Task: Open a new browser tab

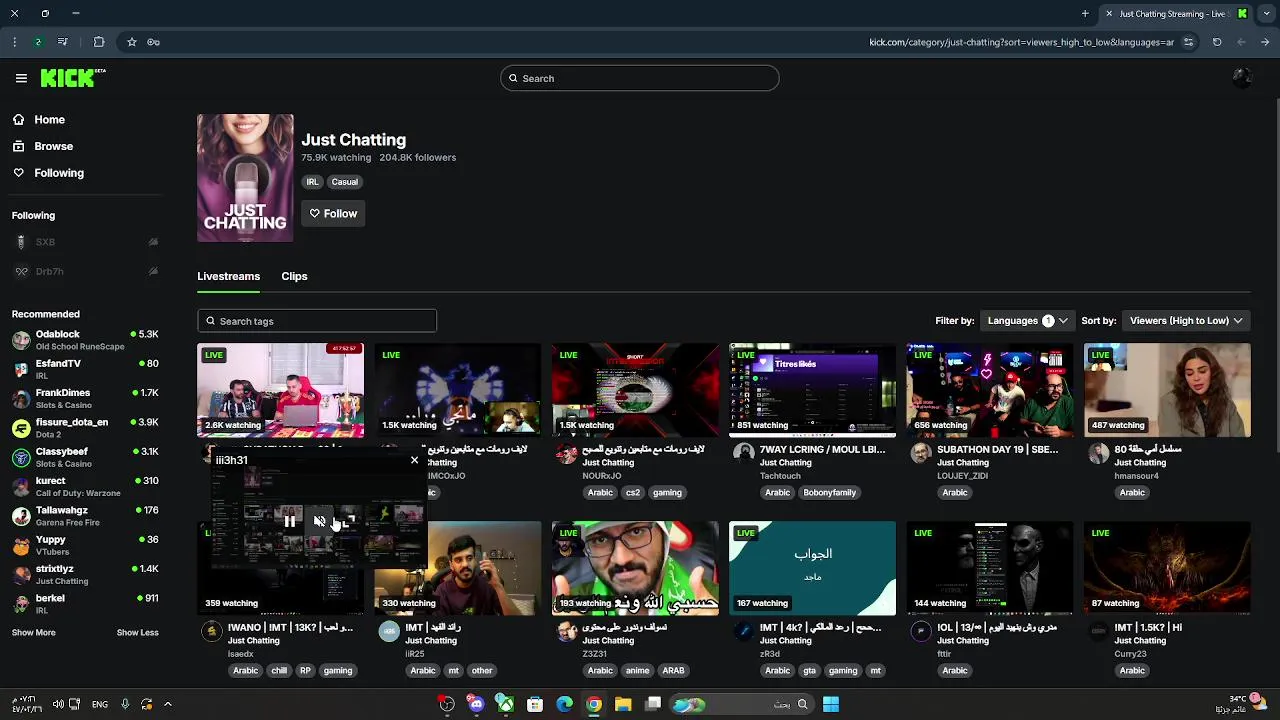Action: click(1085, 14)
